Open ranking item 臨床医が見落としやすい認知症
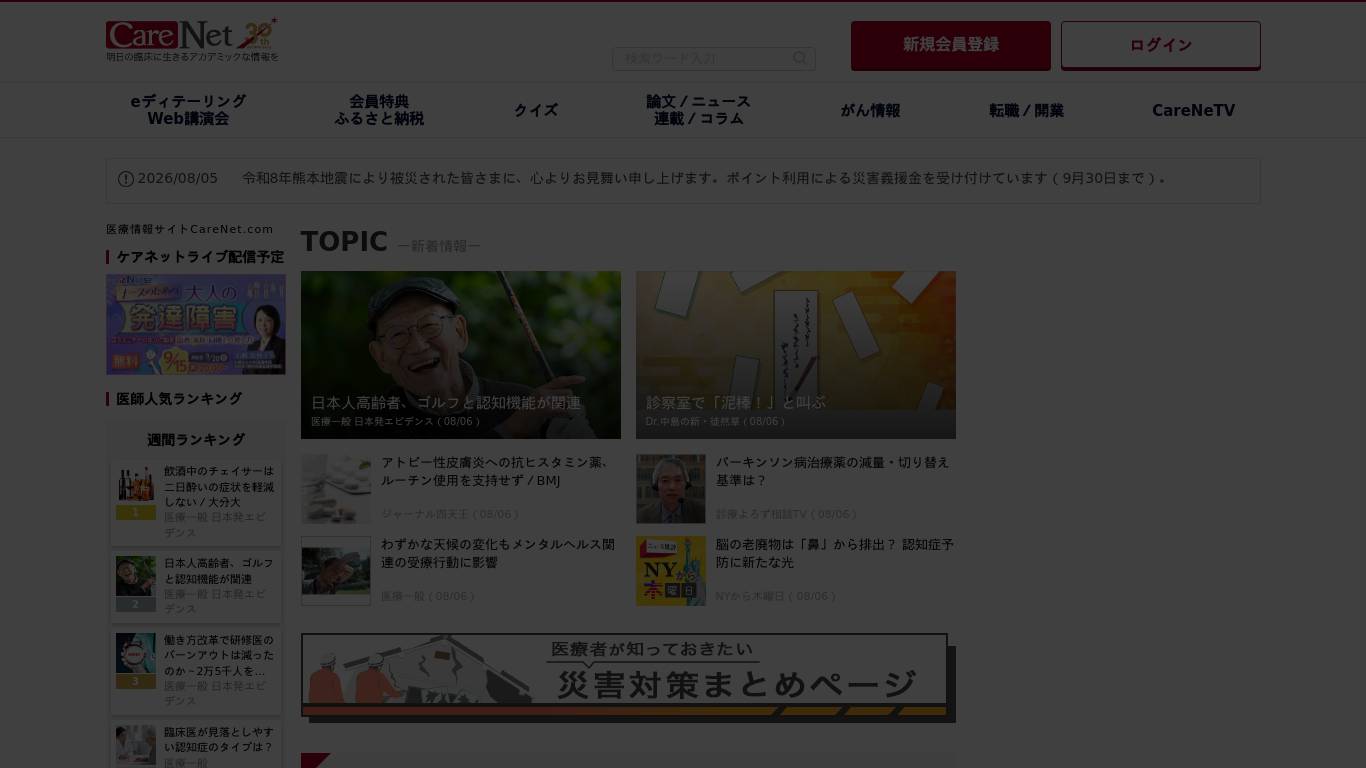1366x768 pixels. pyautogui.click(x=219, y=740)
